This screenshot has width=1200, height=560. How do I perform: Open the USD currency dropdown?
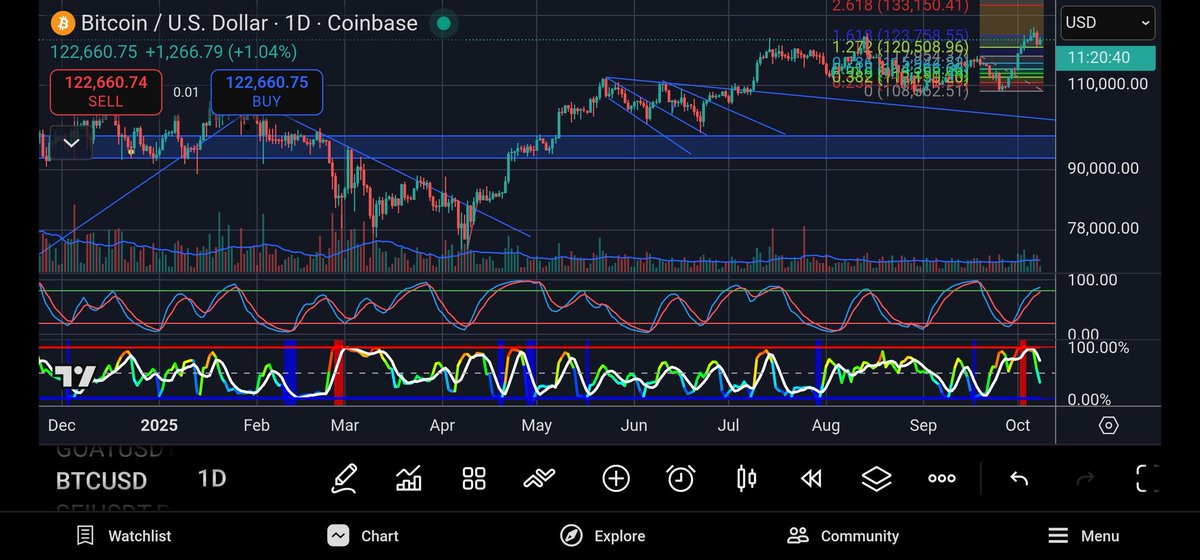pos(1108,21)
